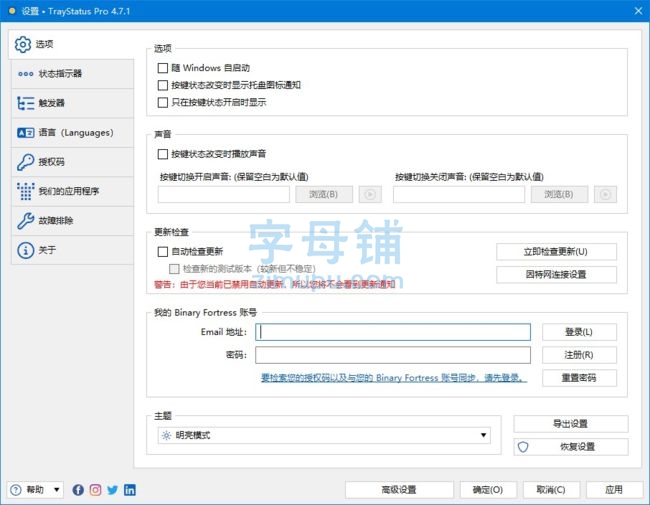Click the 授权码 key icon

pos(26,162)
